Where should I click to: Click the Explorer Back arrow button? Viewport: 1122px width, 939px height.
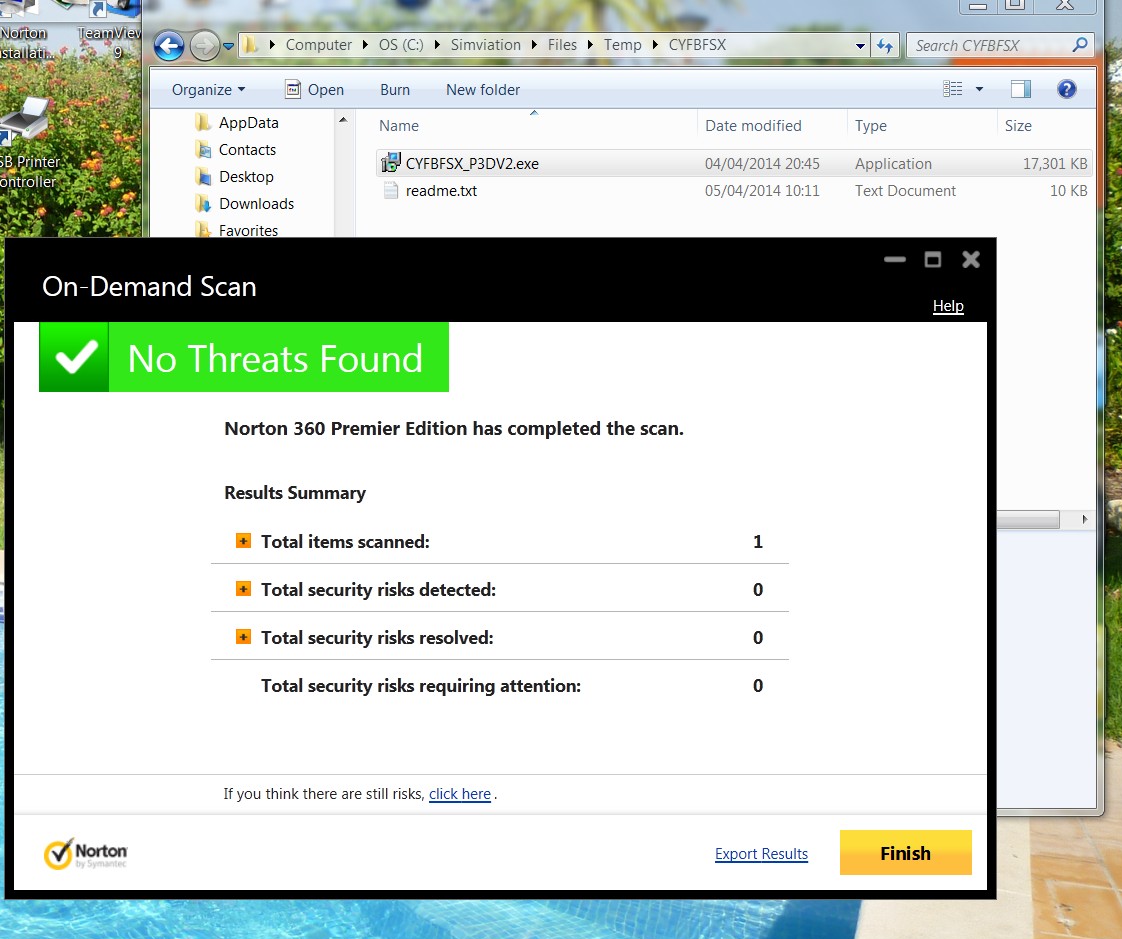pos(169,46)
